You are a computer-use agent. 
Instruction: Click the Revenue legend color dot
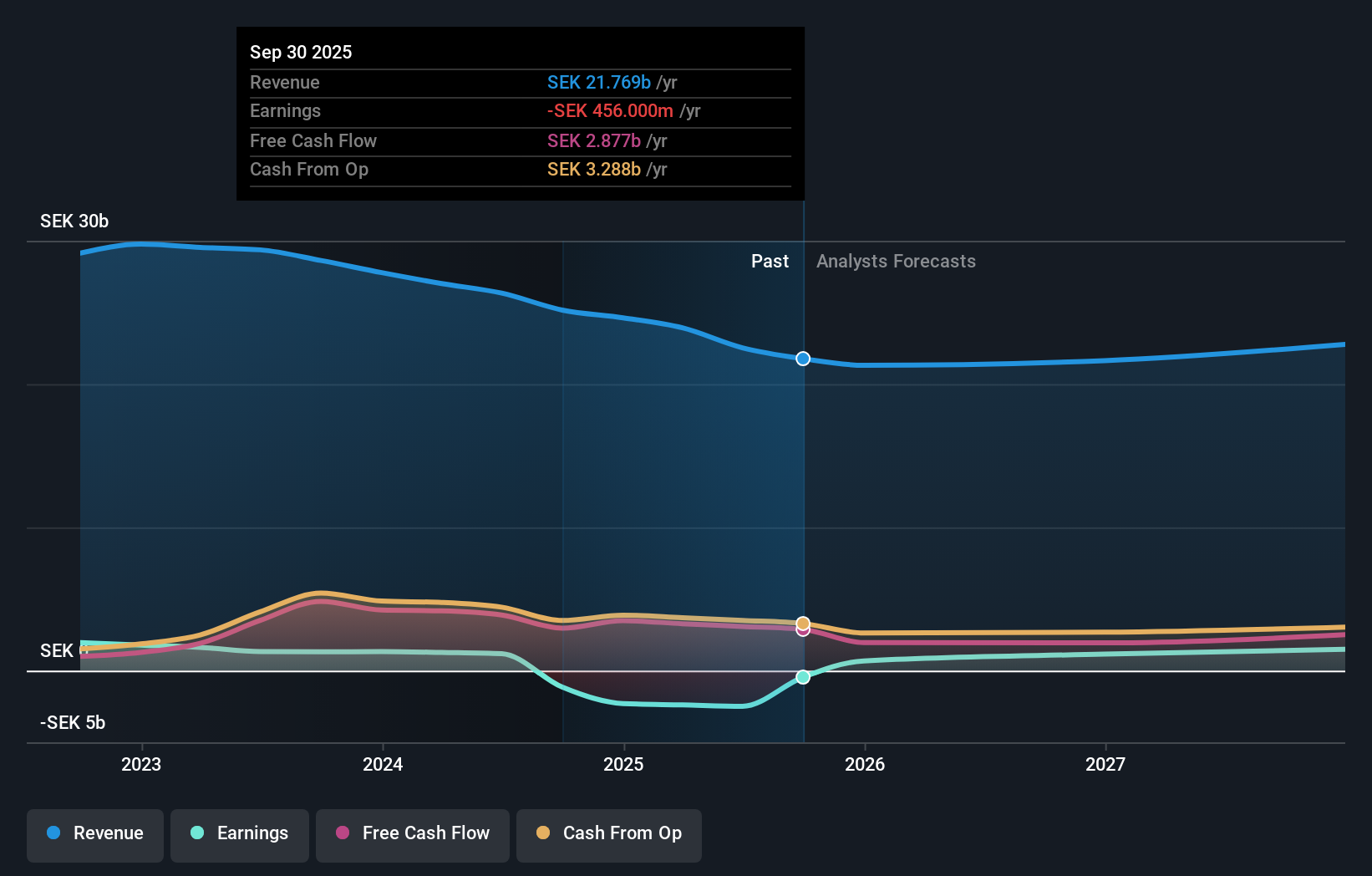[53, 833]
